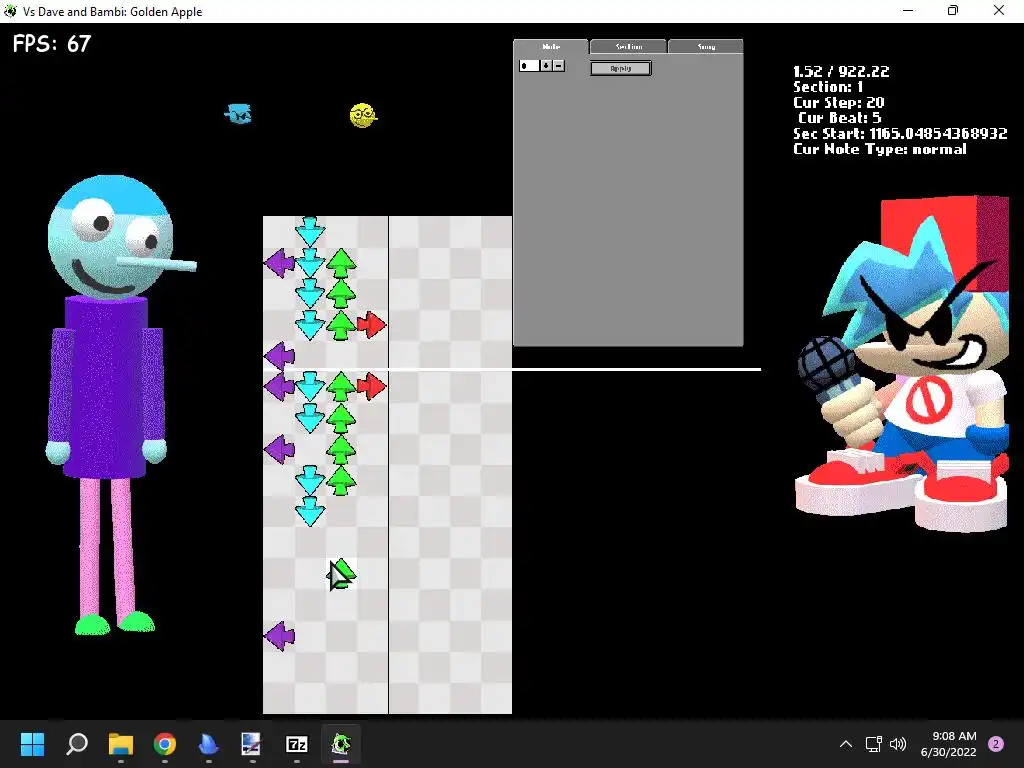Select the cyan down note on the playhead row
This screenshot has height=768, width=1024.
[x=310, y=387]
